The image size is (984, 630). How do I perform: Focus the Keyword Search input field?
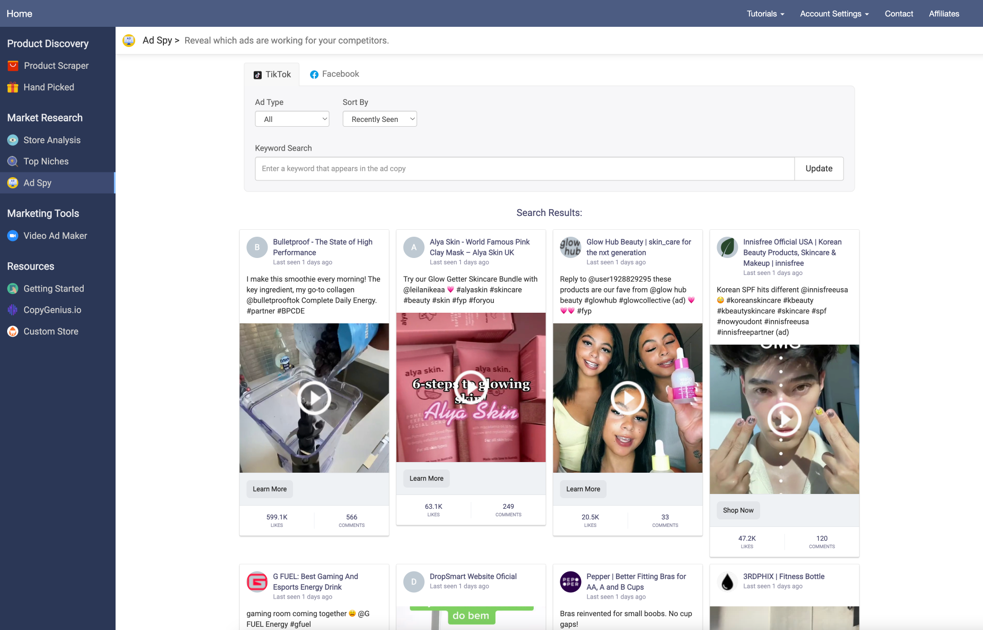tap(524, 168)
